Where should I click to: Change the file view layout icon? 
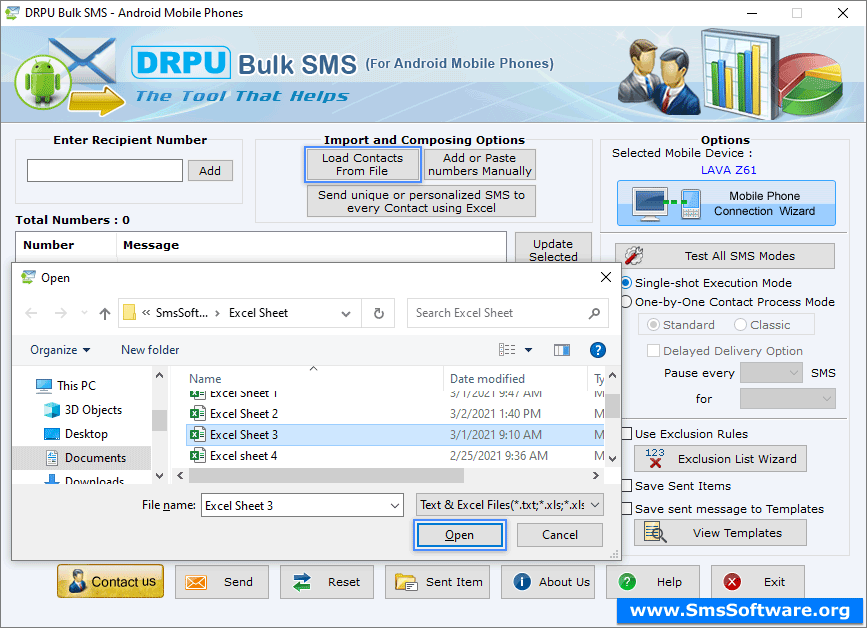tap(507, 350)
